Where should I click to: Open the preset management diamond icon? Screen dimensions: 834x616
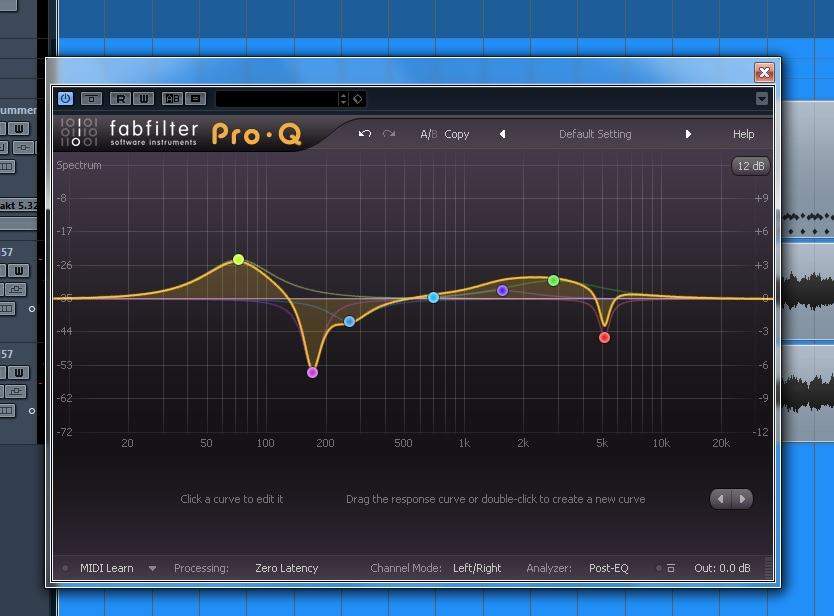[x=357, y=99]
